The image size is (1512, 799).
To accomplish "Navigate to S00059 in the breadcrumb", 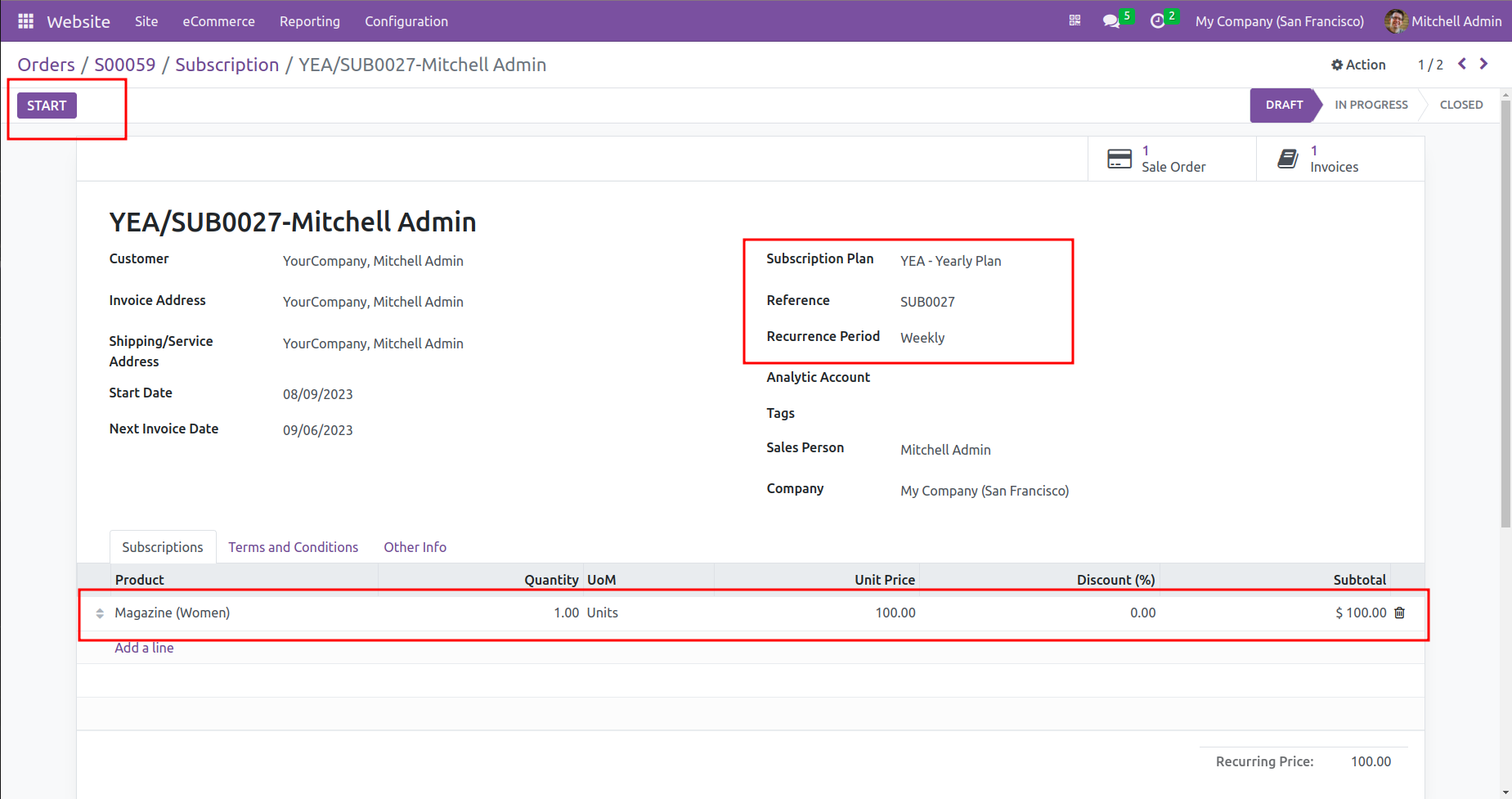I will (x=124, y=65).
